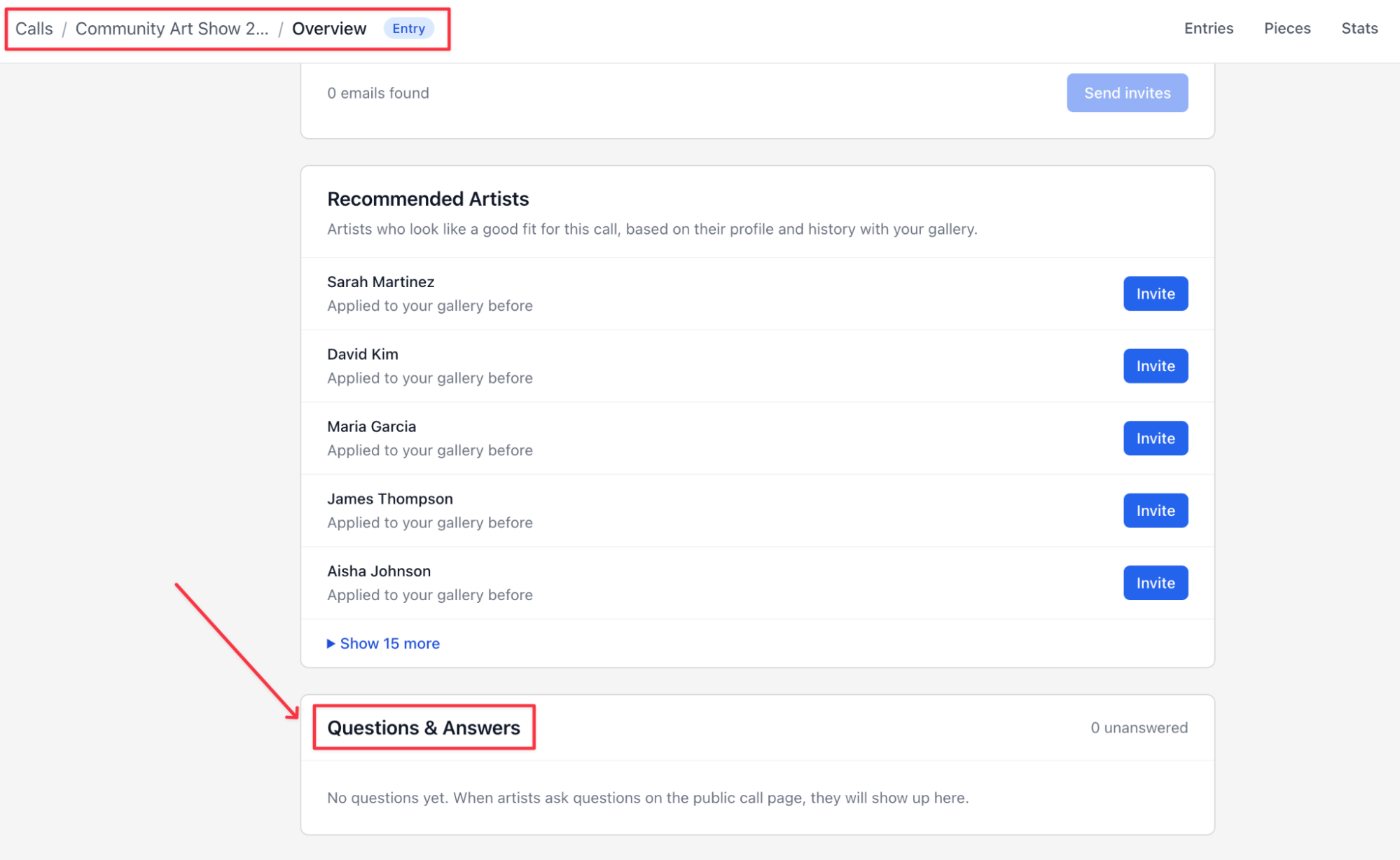Invite Sarah Martinez to the call
The width and height of the screenshot is (1400, 860).
pos(1156,293)
